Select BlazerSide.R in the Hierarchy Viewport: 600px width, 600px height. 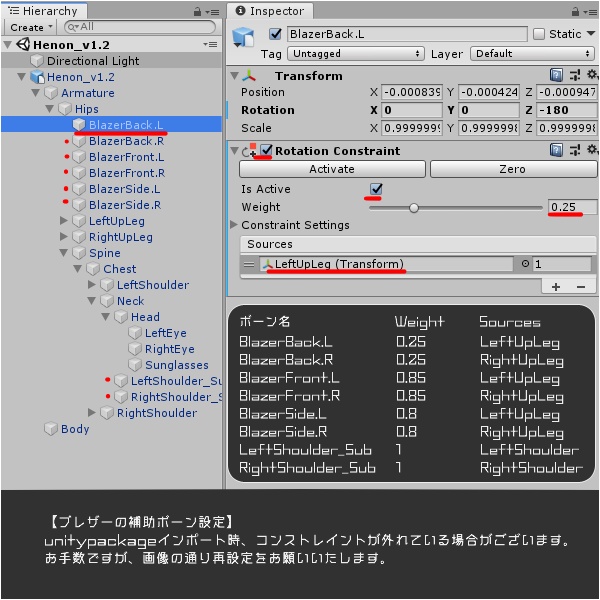[125, 205]
